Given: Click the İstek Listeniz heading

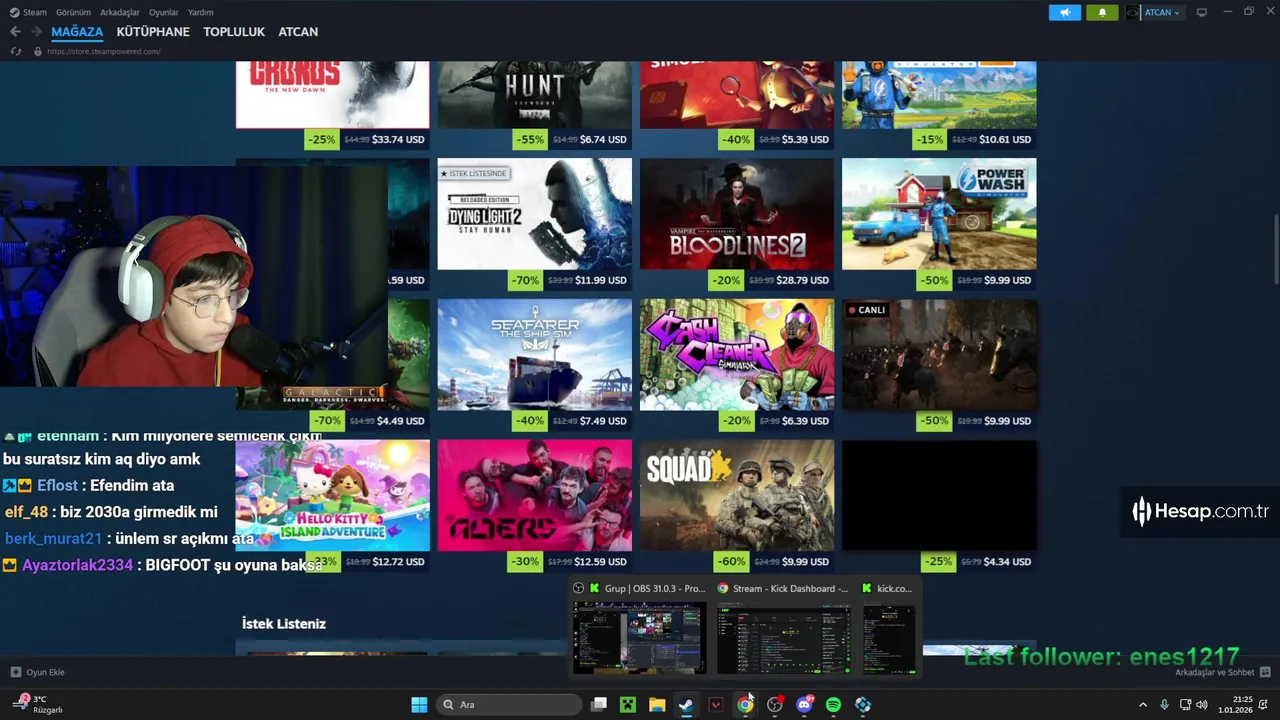Looking at the screenshot, I should pyautogui.click(x=284, y=623).
